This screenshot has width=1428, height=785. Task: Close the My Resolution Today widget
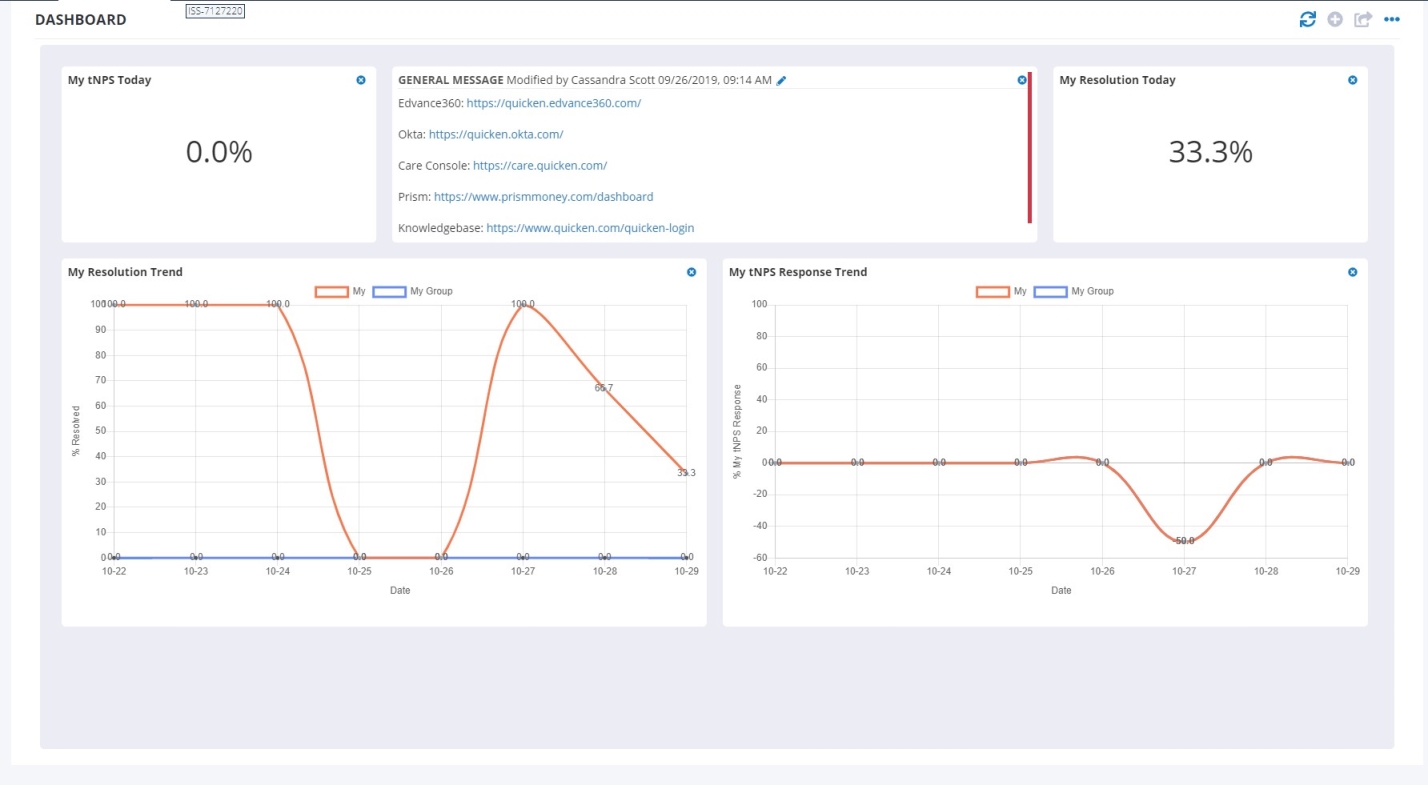(x=1352, y=80)
